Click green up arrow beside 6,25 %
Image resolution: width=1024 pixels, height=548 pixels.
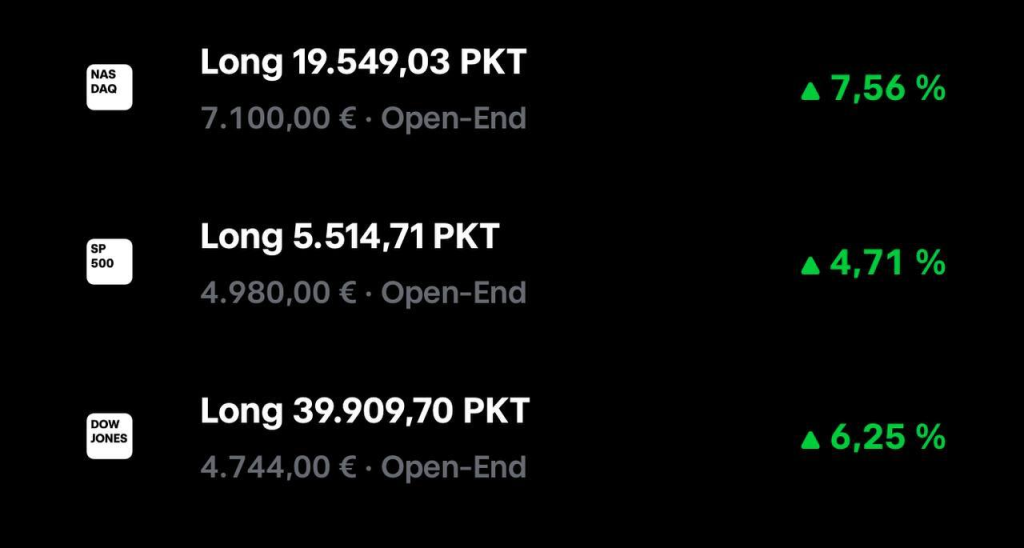tap(810, 439)
